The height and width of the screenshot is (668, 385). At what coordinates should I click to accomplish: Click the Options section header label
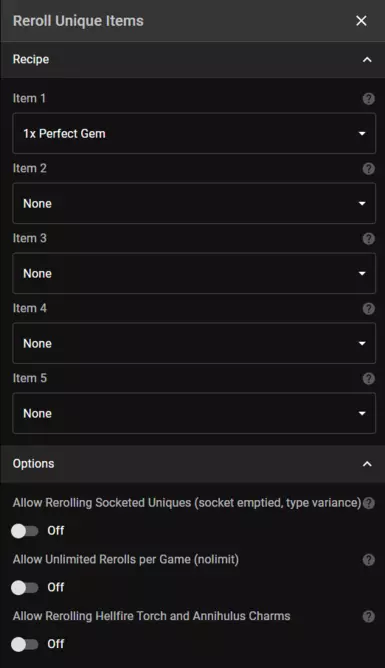(33, 464)
